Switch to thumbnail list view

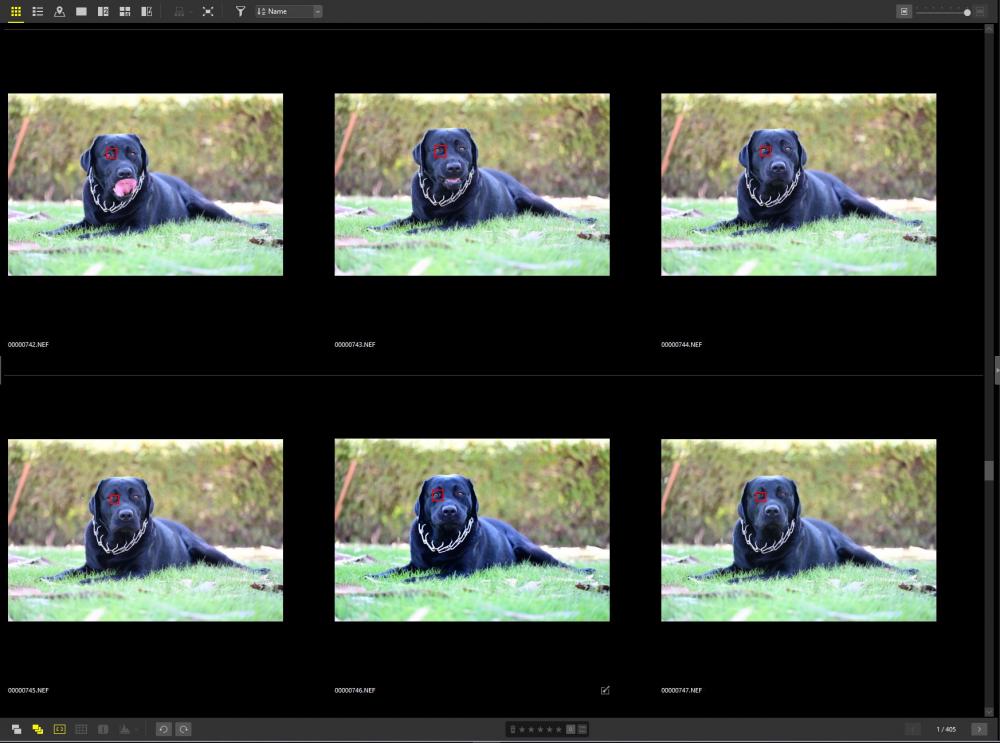38,11
